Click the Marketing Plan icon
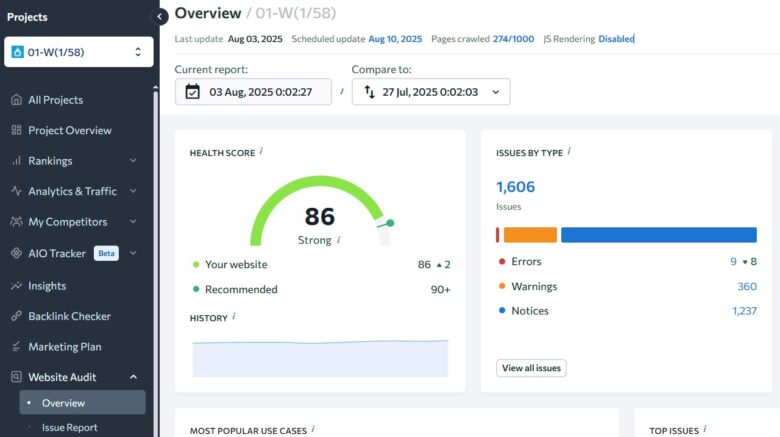The width and height of the screenshot is (780, 437). pyautogui.click(x=16, y=347)
